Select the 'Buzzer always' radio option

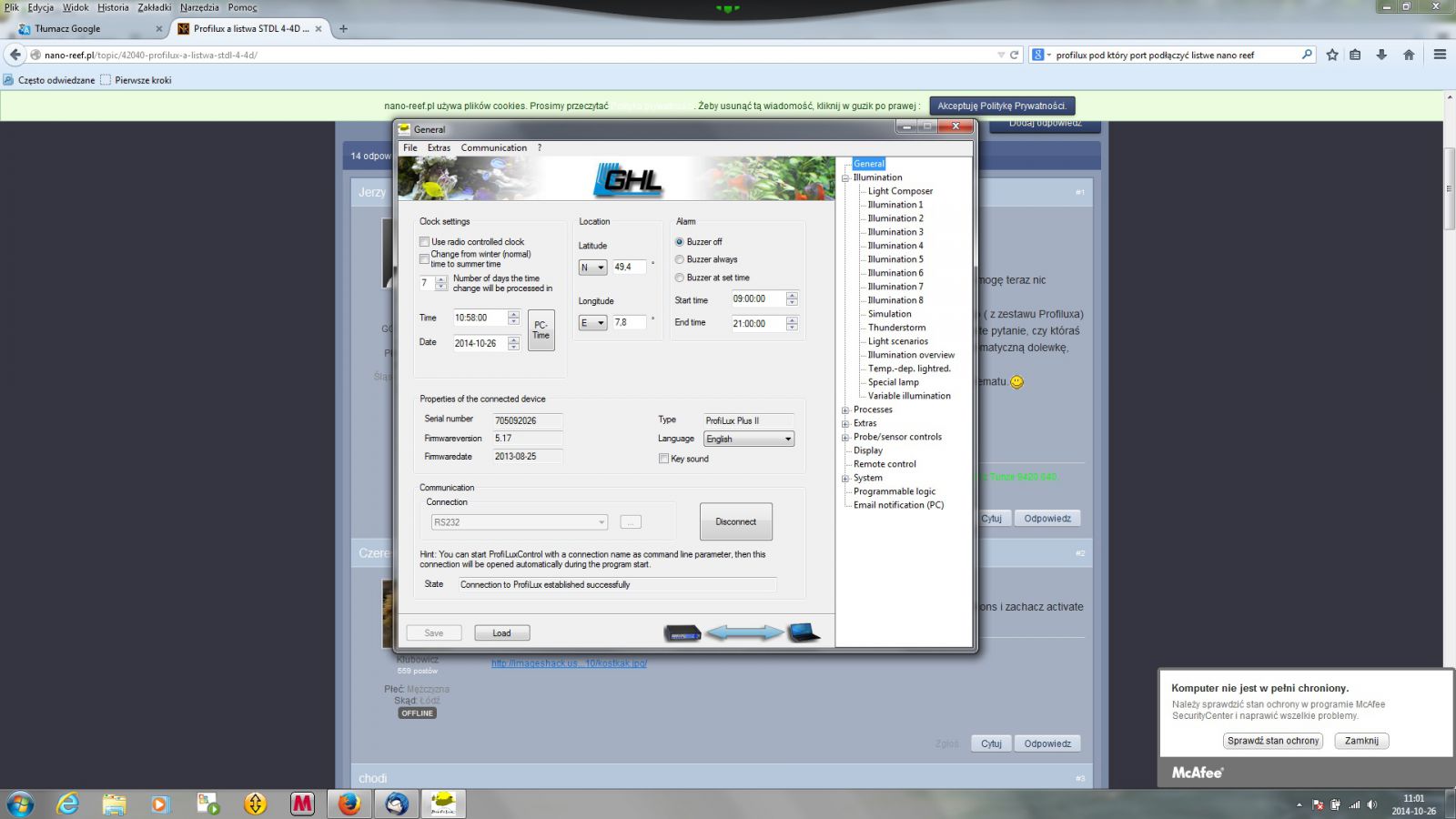pos(680,259)
